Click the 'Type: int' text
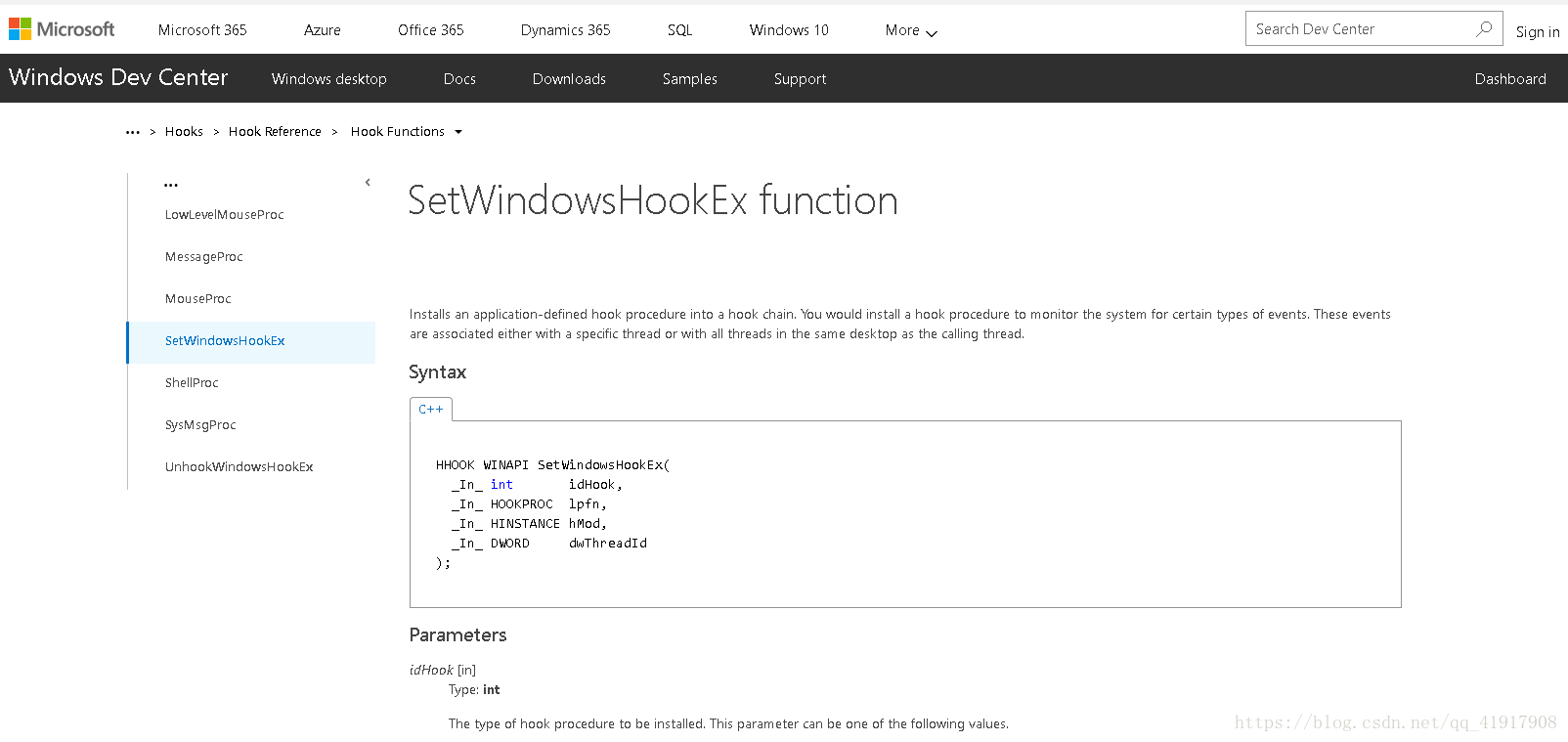Screen dimensions: 1568x742 [x=474, y=690]
